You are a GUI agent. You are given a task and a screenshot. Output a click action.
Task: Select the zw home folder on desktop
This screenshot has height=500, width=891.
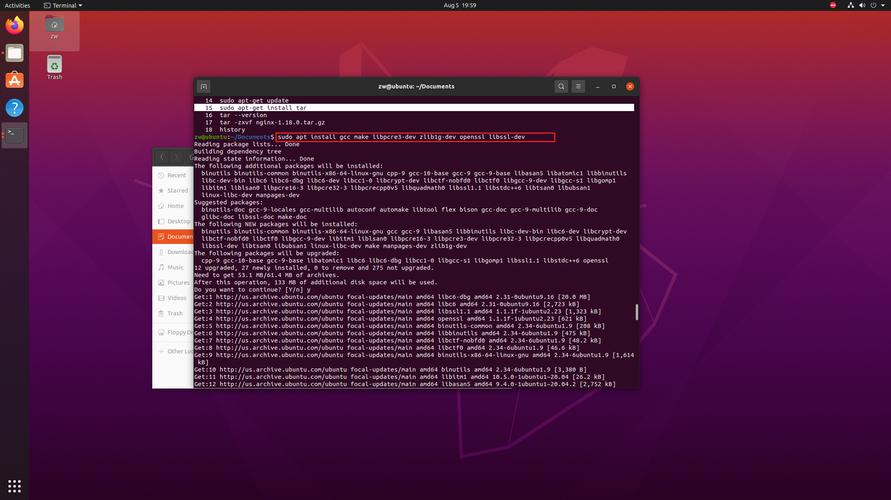(54, 28)
